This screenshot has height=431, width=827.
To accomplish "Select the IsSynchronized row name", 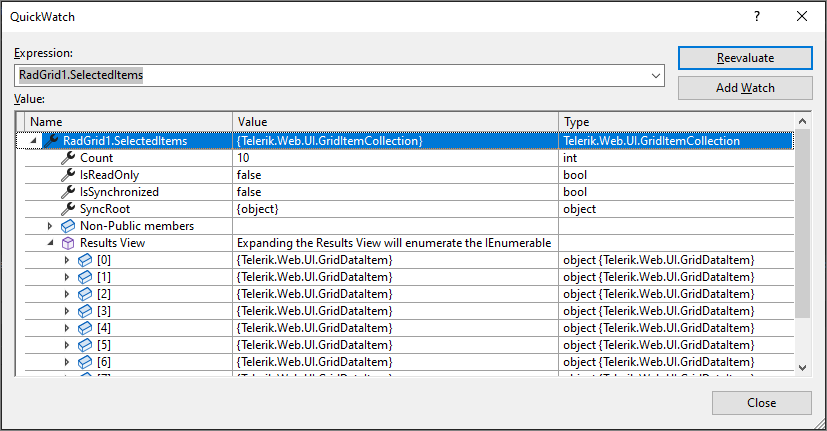I will pos(119,192).
